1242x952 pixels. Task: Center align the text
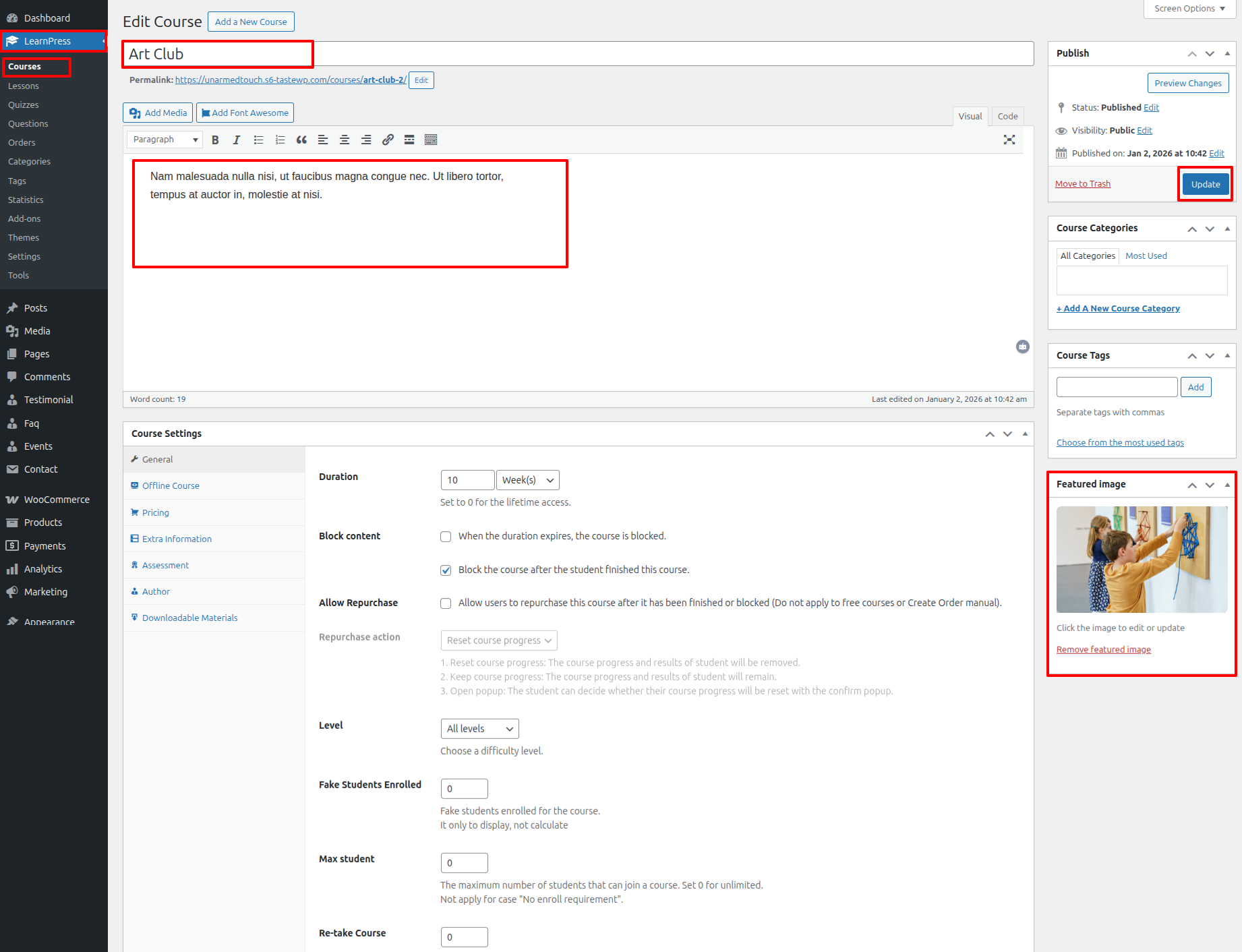pyautogui.click(x=345, y=140)
